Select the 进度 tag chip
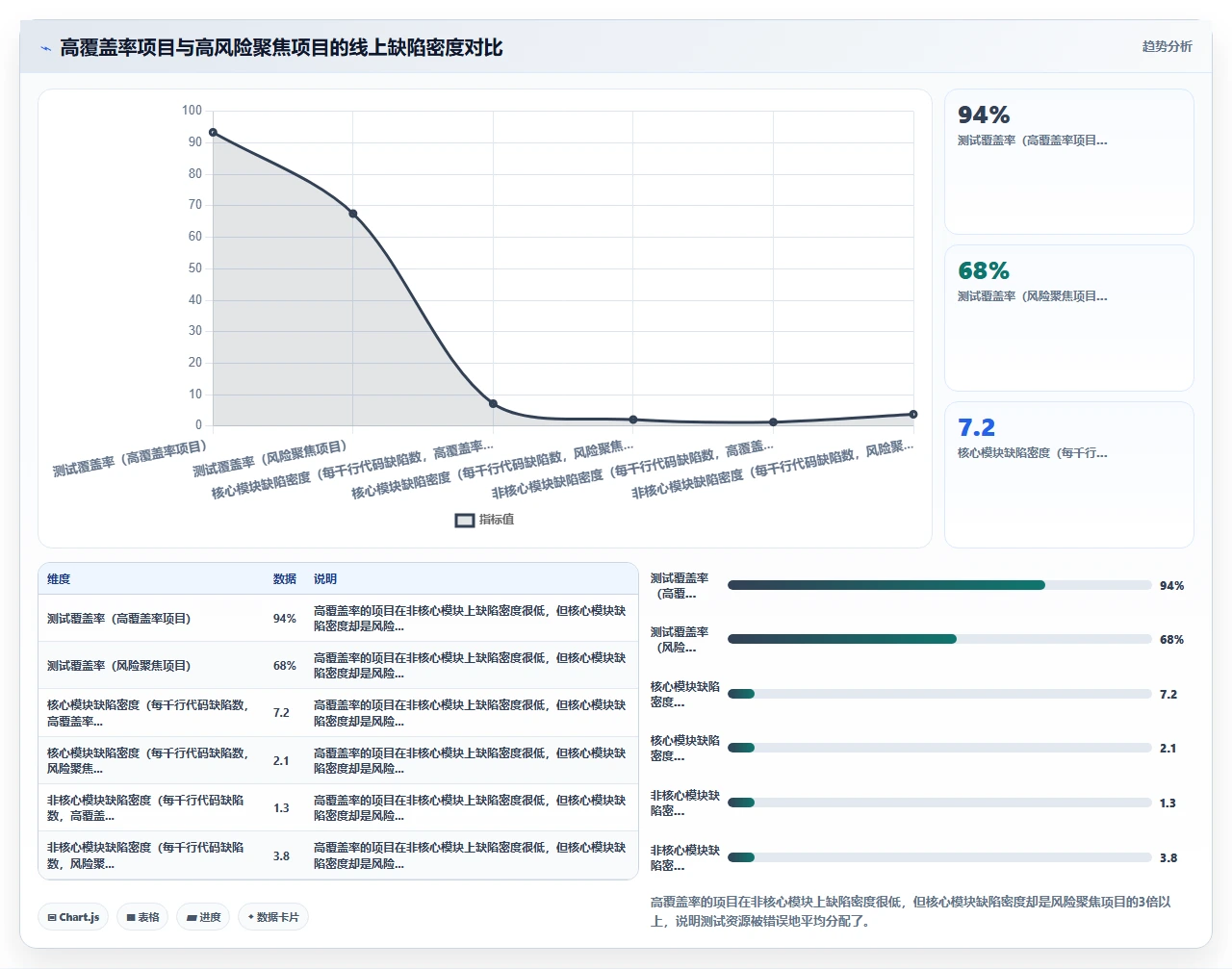Viewport: 1232px width, 969px height. (203, 917)
